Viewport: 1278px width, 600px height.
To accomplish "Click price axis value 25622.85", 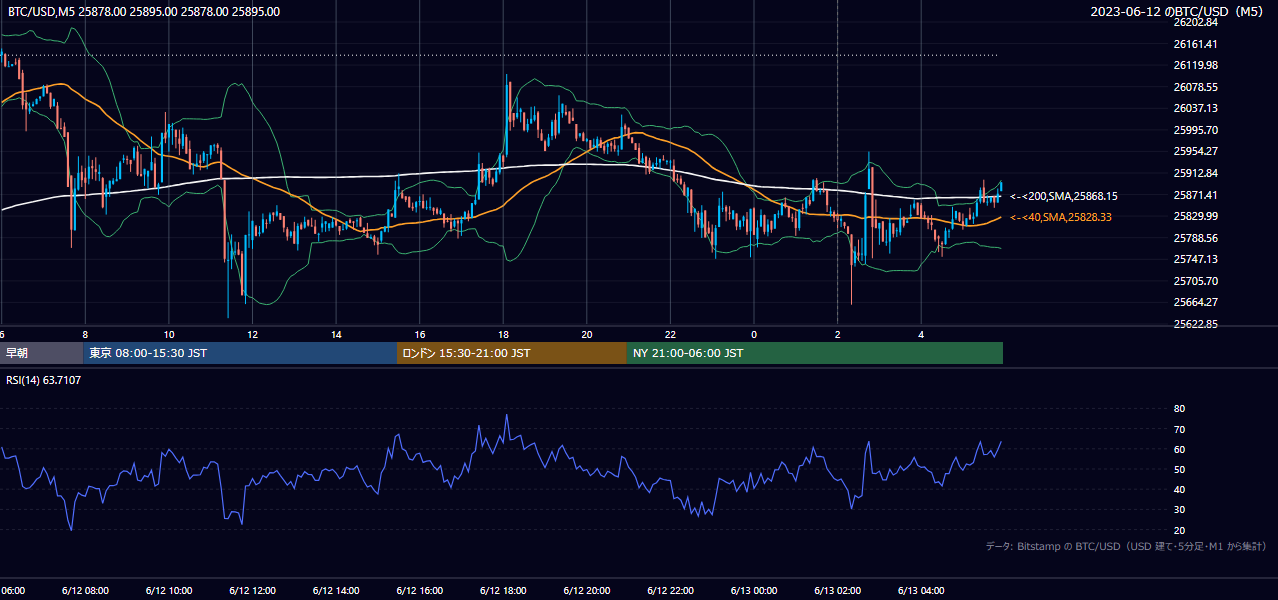I will point(1195,324).
